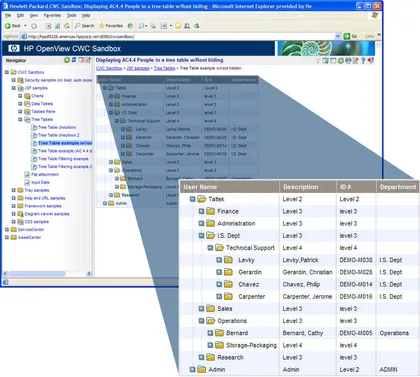Open the IE Search toolbar button
The height and width of the screenshot is (377, 420).
[84, 26]
